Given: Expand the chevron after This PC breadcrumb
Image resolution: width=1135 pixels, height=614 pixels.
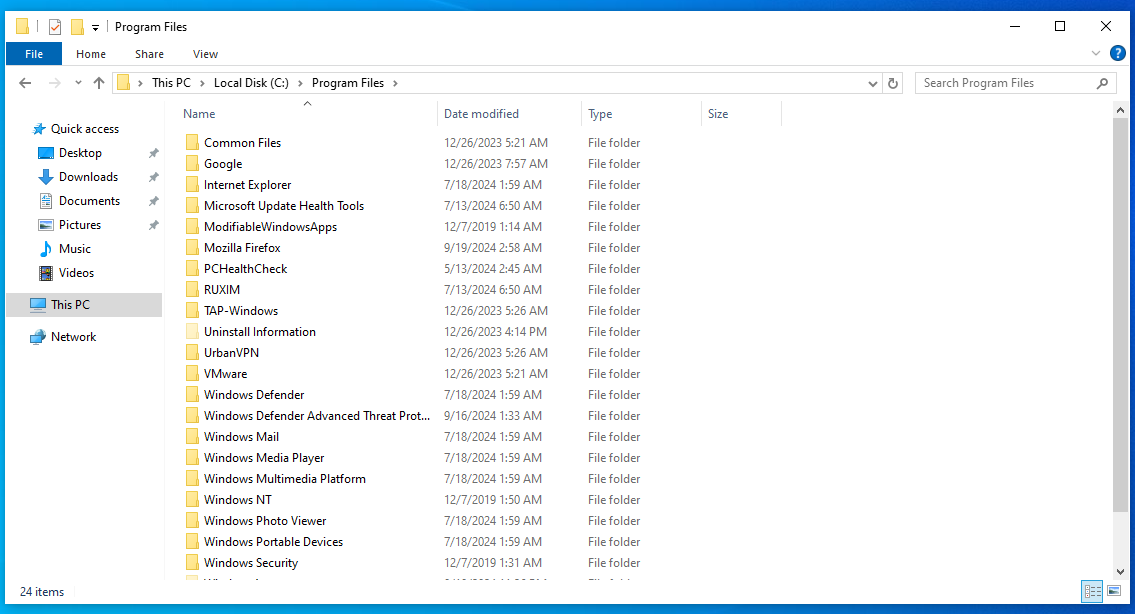Looking at the screenshot, I should (203, 83).
